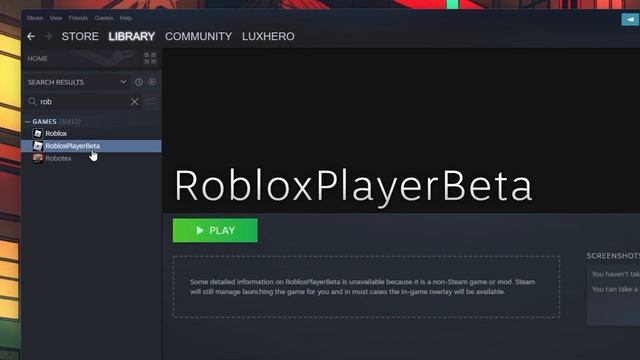Go to library Home
The image size is (640, 360).
(x=38, y=58)
